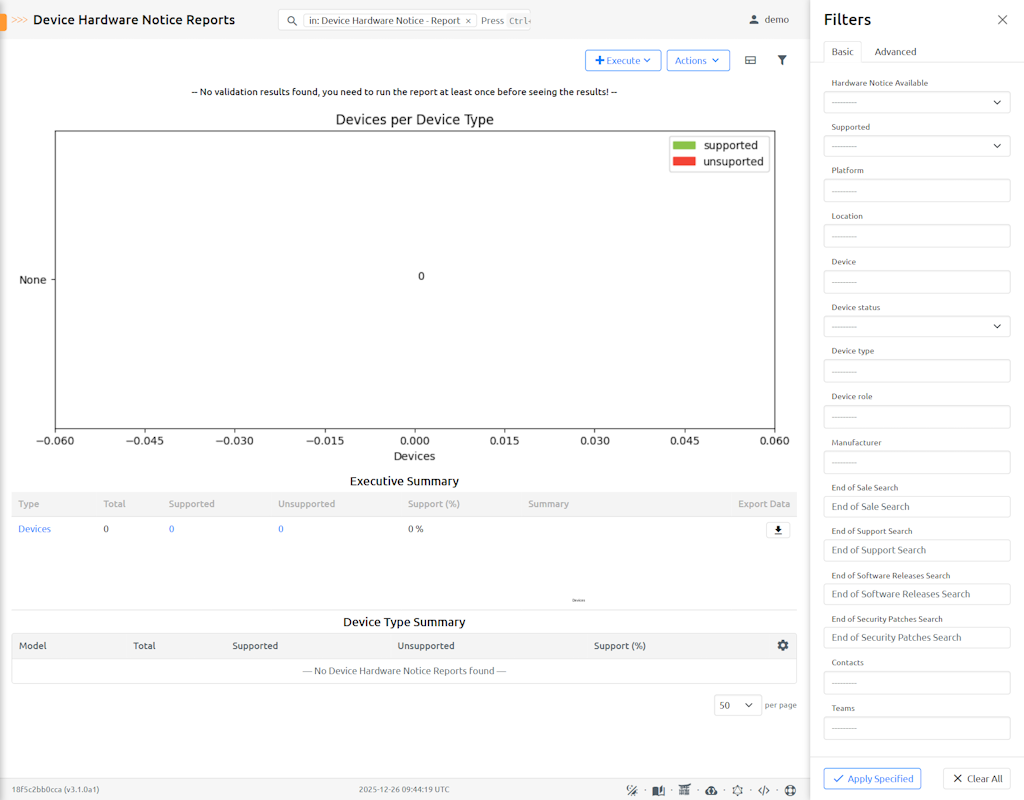This screenshot has width=1024, height=800.
Task: Click the cloud icon in footer
Action: point(711,790)
